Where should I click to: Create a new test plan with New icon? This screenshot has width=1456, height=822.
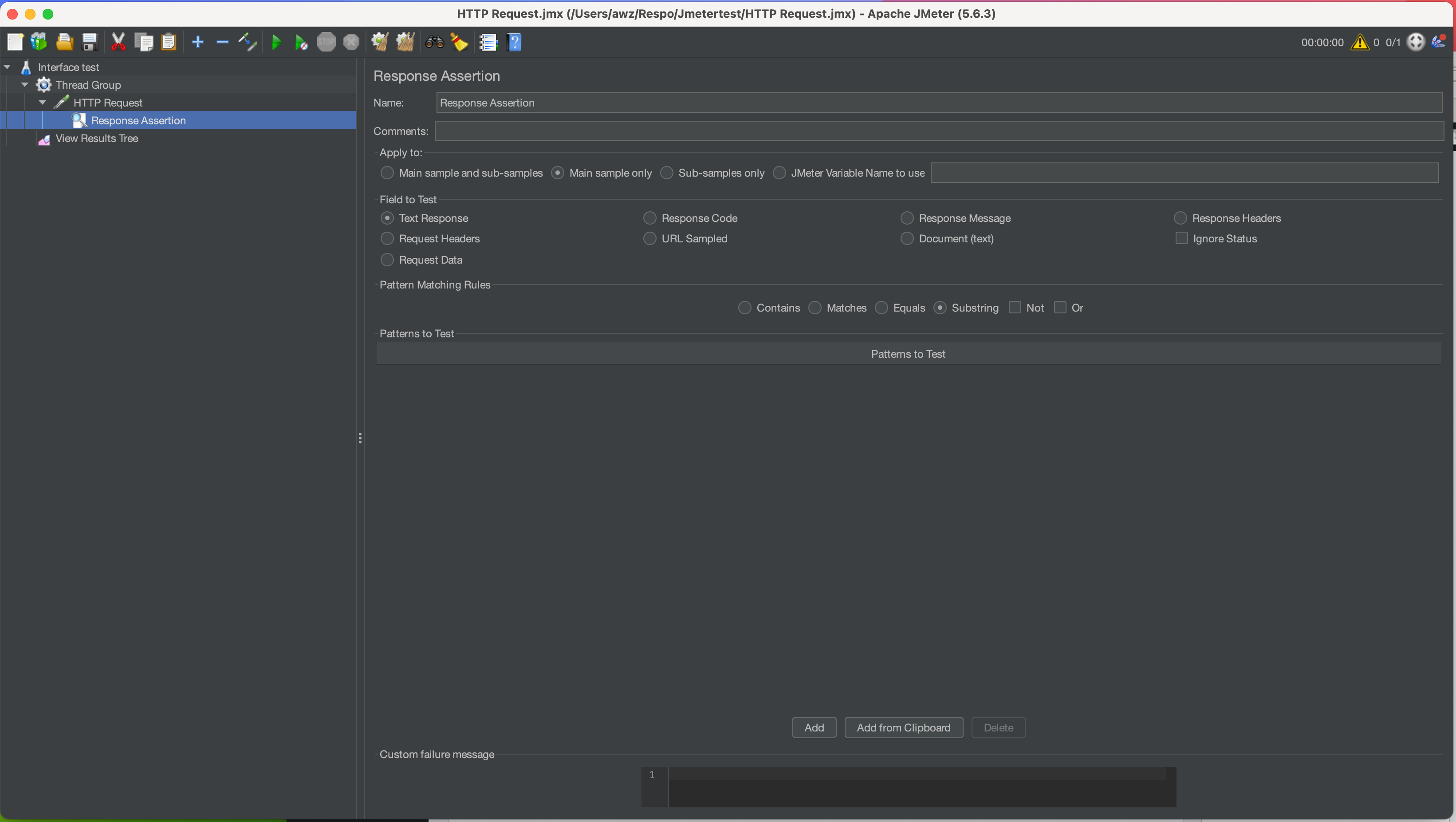(x=15, y=42)
